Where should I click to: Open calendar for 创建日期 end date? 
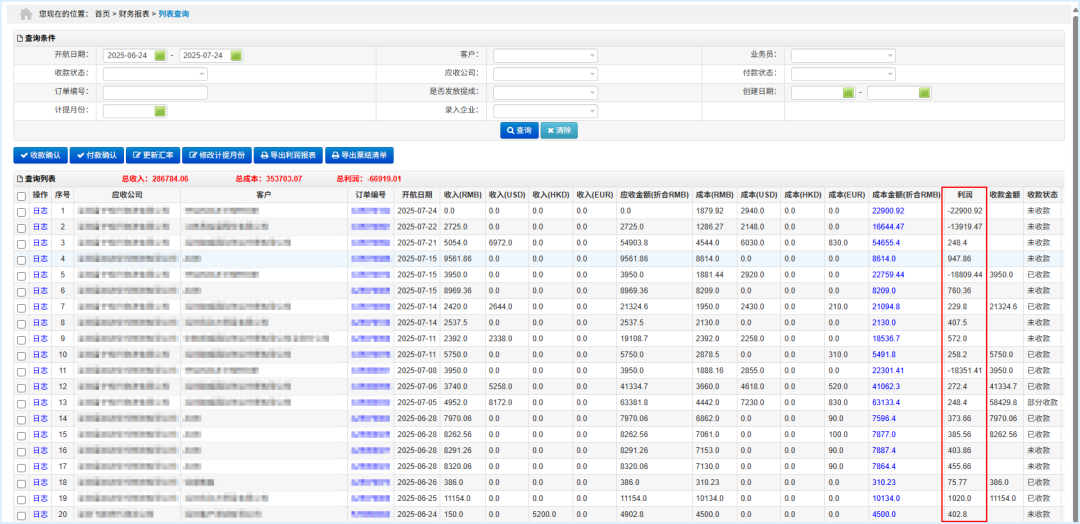(x=925, y=92)
